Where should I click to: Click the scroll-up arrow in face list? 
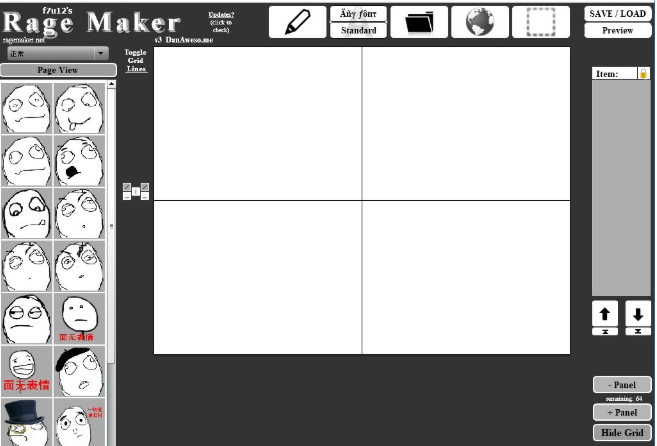click(x=111, y=84)
